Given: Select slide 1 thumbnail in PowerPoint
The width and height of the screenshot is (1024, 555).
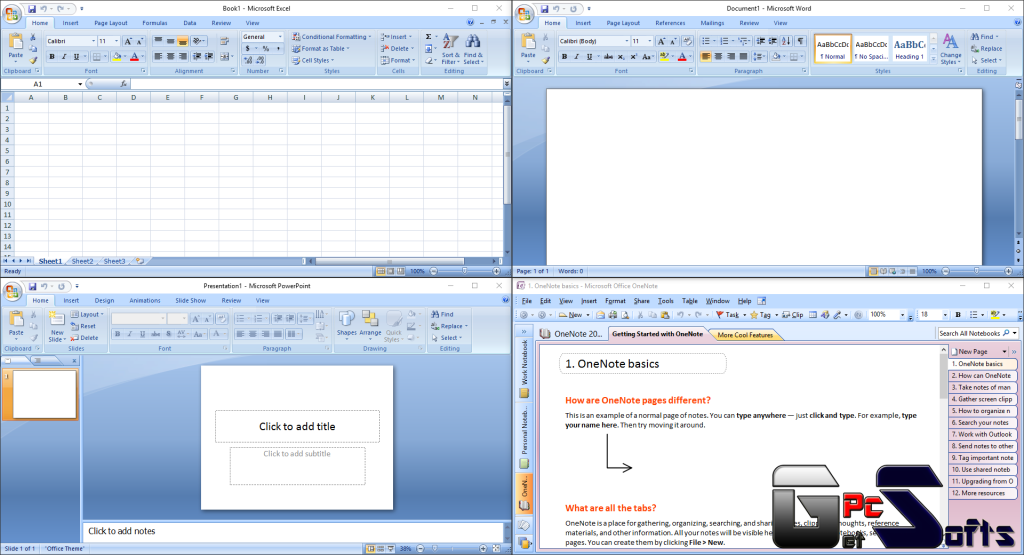Looking at the screenshot, I should click(44, 394).
